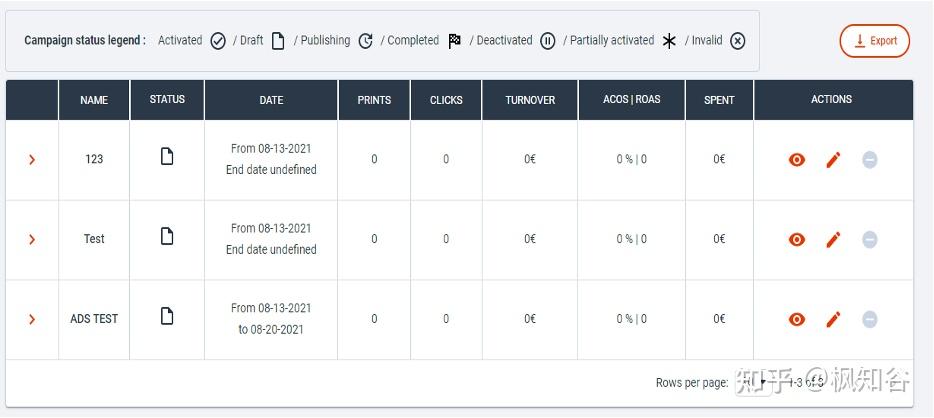Image resolution: width=934 pixels, height=418 pixels.
Task: Edit the 123 campaign with pencil icon
Action: pos(833,160)
